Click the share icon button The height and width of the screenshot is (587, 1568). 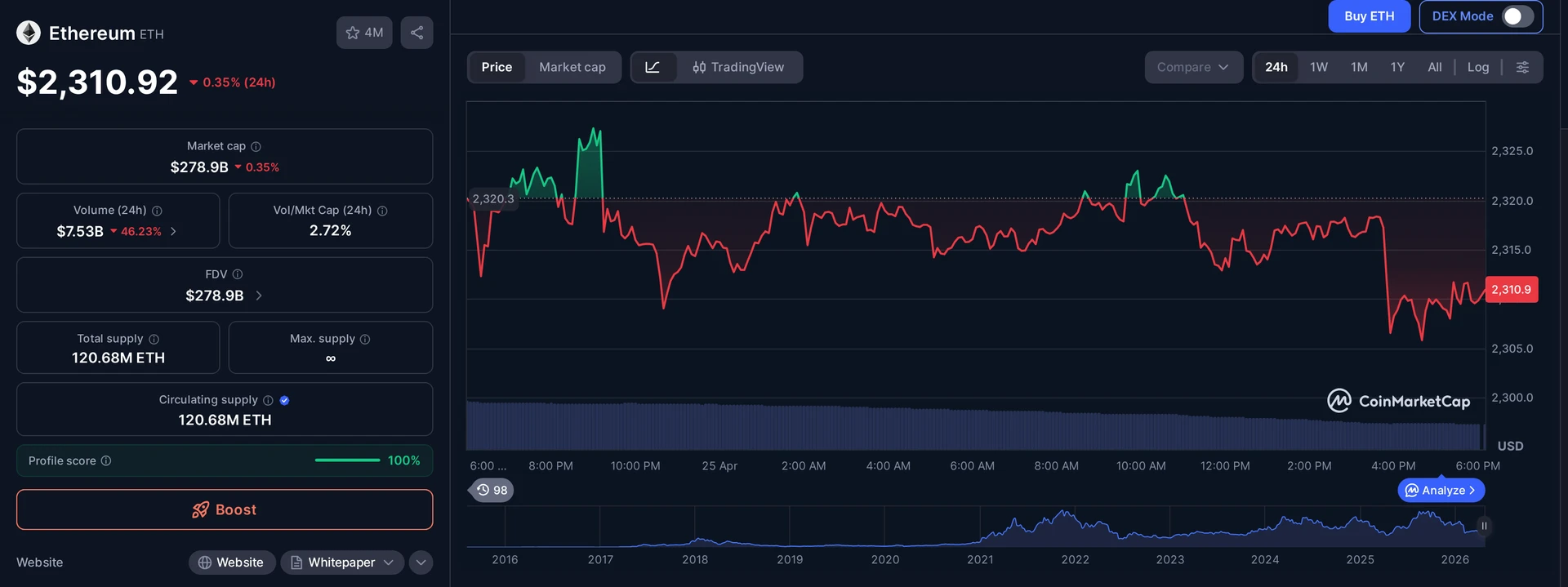[416, 33]
